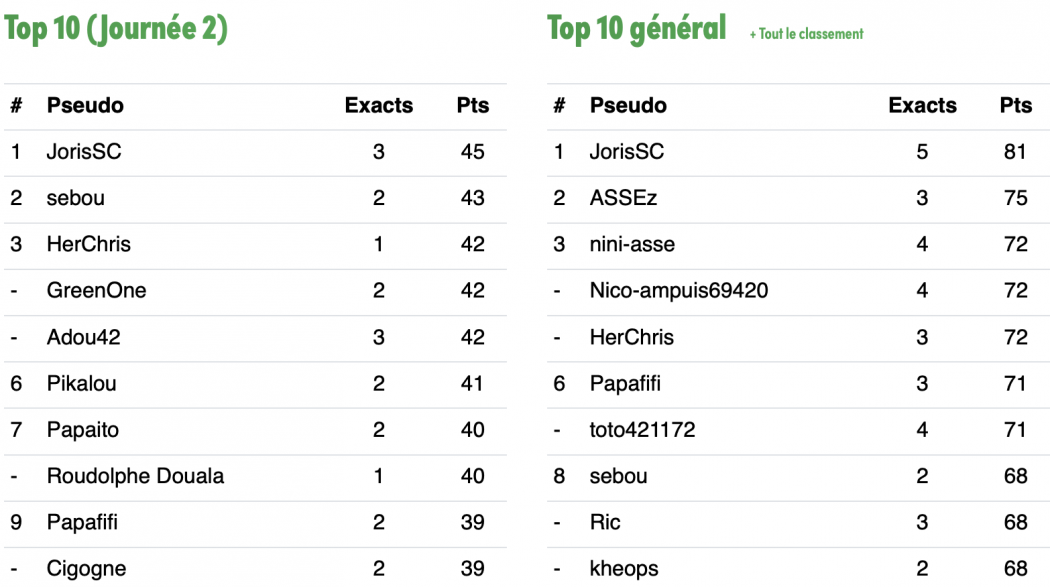Viewport: 1050px width, 587px height.
Task: Select Nico-ampuis69420 pseudo
Action: (x=679, y=290)
